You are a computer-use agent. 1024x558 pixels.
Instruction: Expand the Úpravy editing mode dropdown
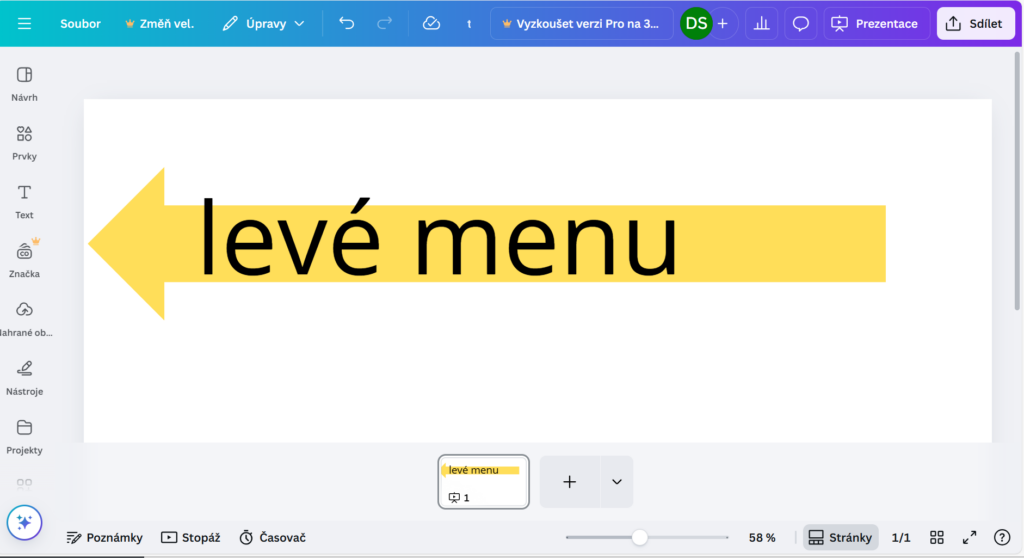point(264,23)
